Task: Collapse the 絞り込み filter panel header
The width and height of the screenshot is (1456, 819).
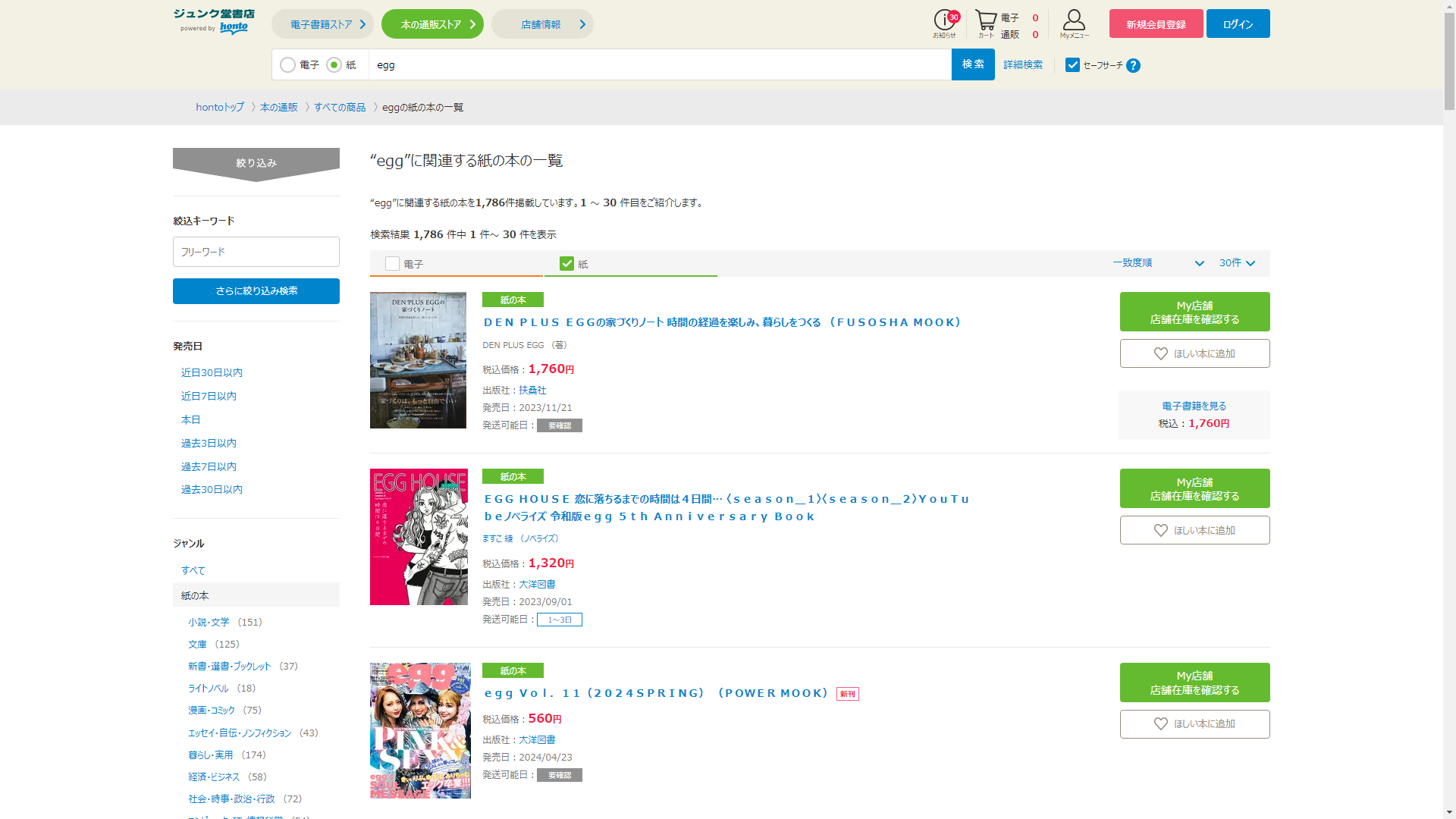Action: click(256, 163)
